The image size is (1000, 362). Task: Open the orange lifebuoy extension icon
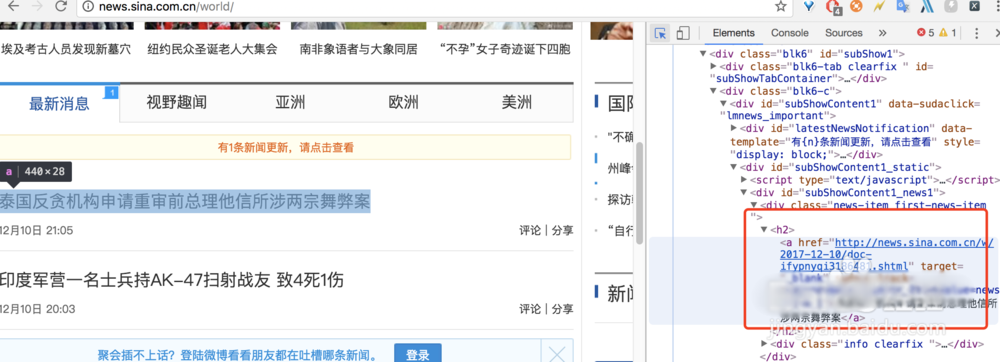856,6
